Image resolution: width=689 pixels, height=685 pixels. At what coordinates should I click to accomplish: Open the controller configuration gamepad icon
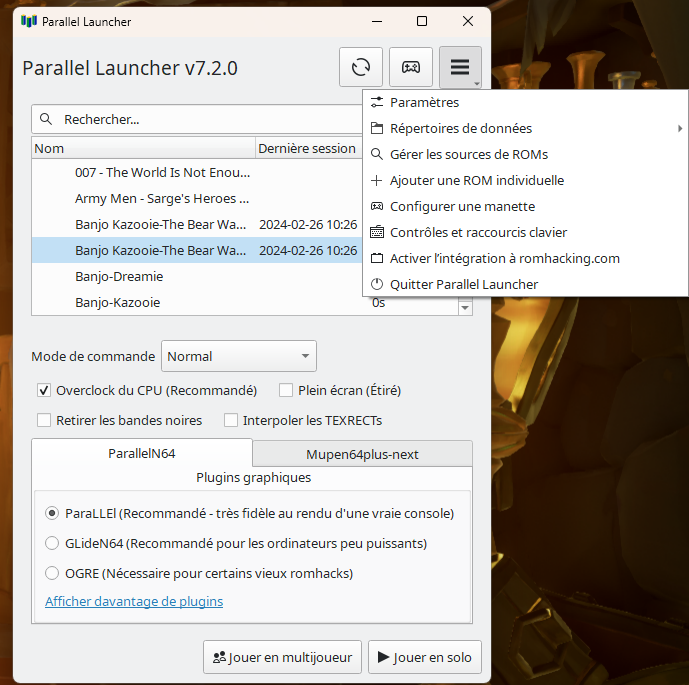[410, 67]
